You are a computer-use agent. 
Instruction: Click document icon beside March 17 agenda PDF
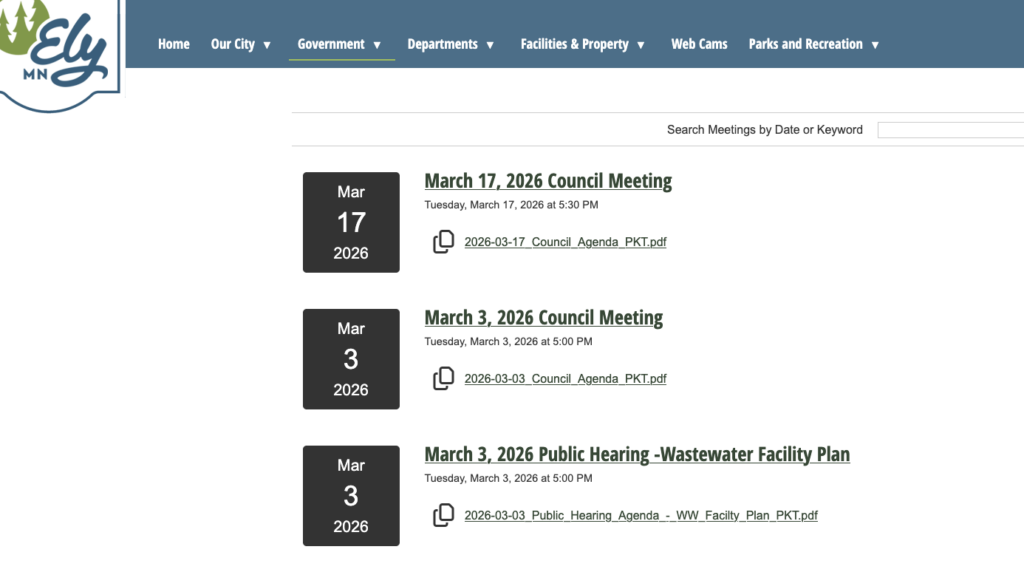tap(443, 242)
